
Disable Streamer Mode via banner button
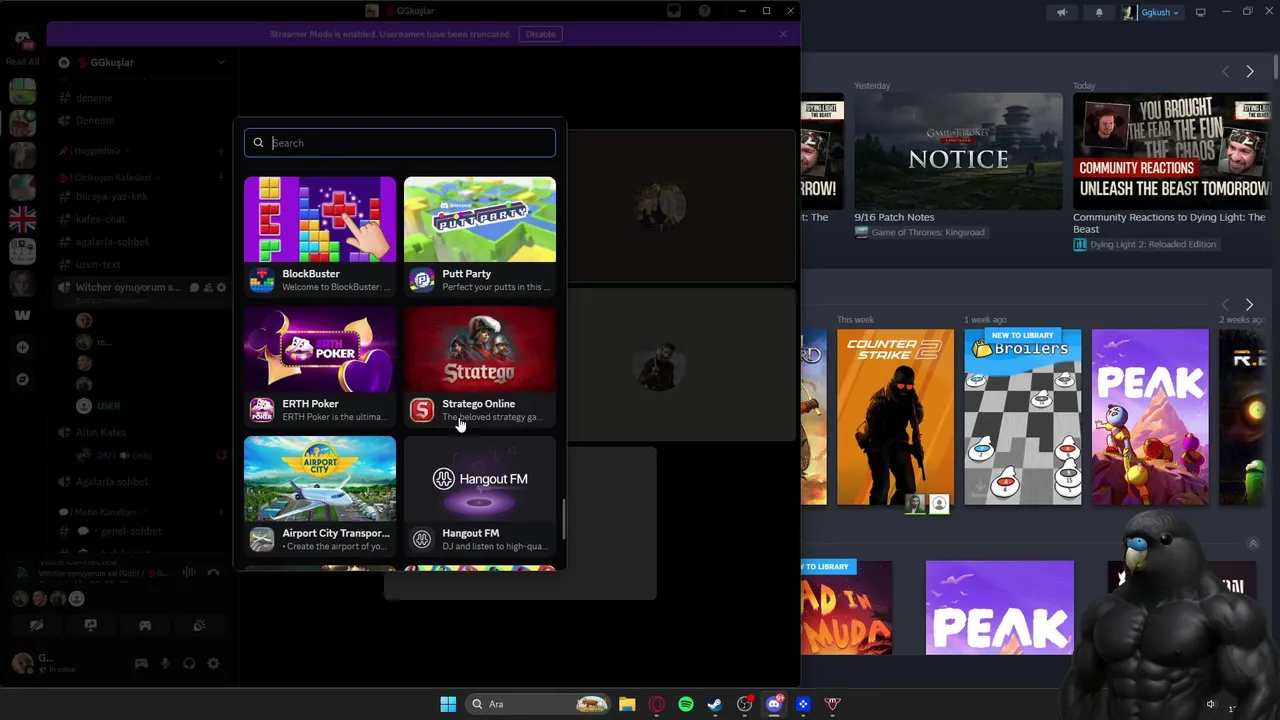pos(540,34)
